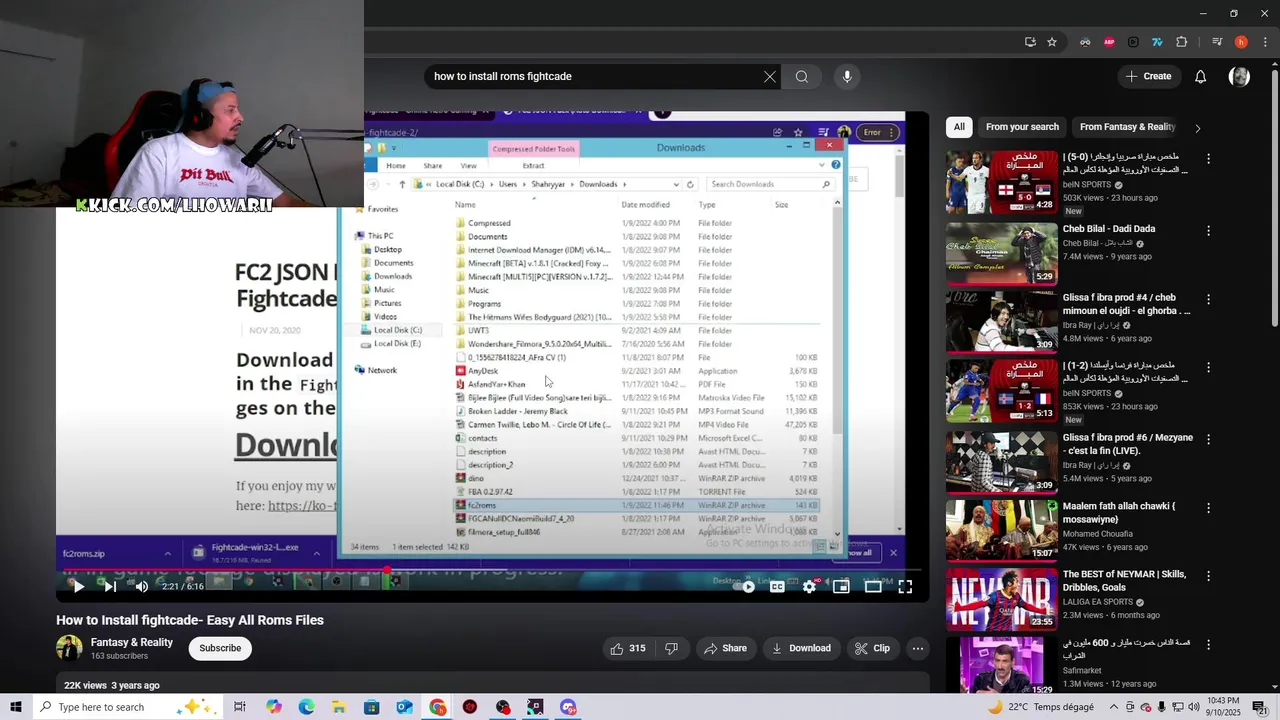Open Task View on taskbar
The image size is (1280, 720).
240,707
